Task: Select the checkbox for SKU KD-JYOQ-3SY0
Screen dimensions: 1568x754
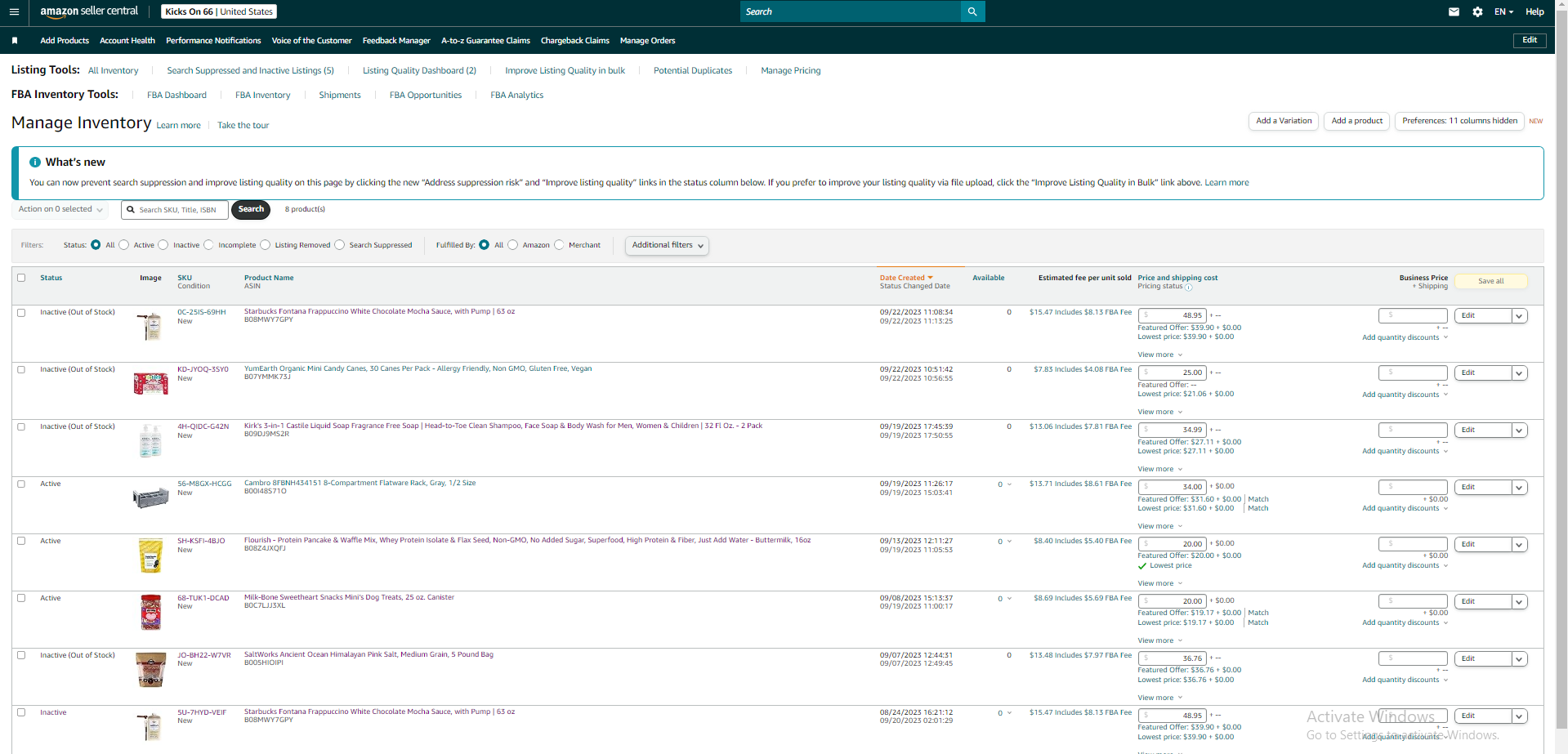Action: point(21,369)
